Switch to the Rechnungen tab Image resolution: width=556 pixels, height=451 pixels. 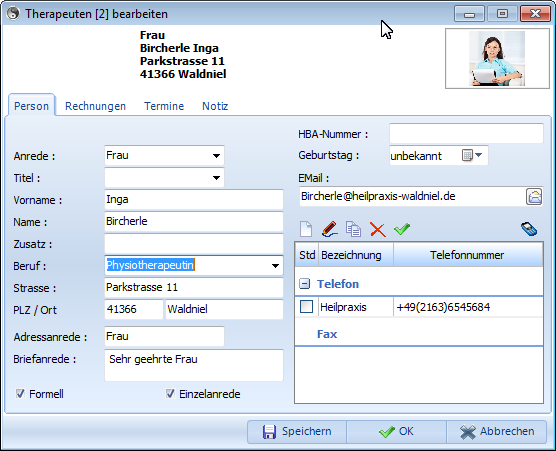[95, 106]
